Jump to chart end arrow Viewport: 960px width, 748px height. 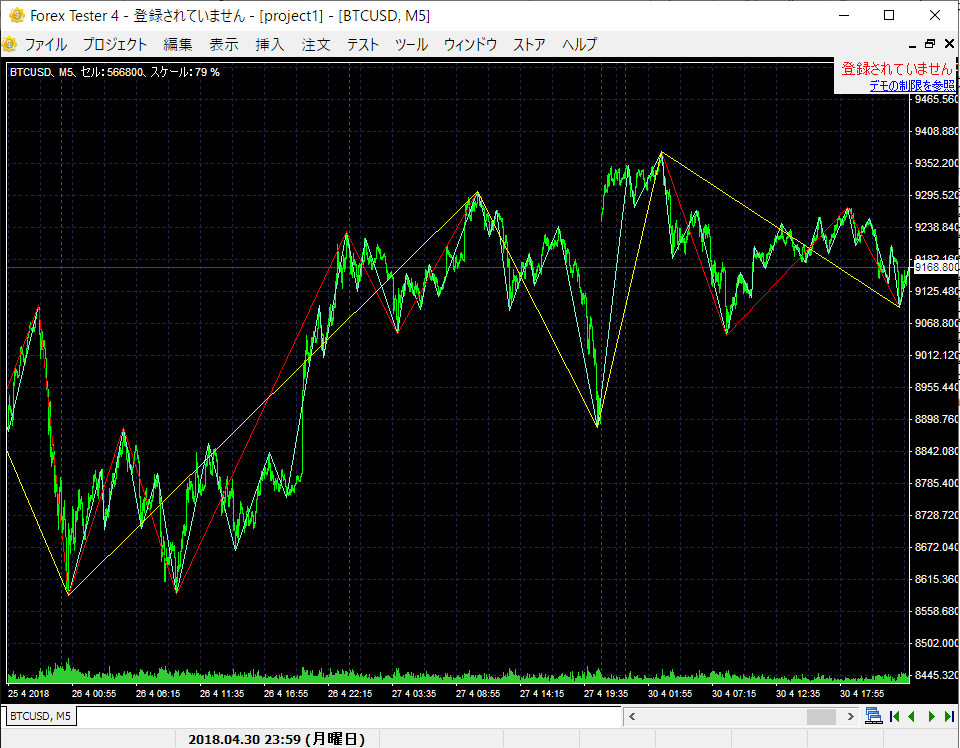tap(949, 716)
